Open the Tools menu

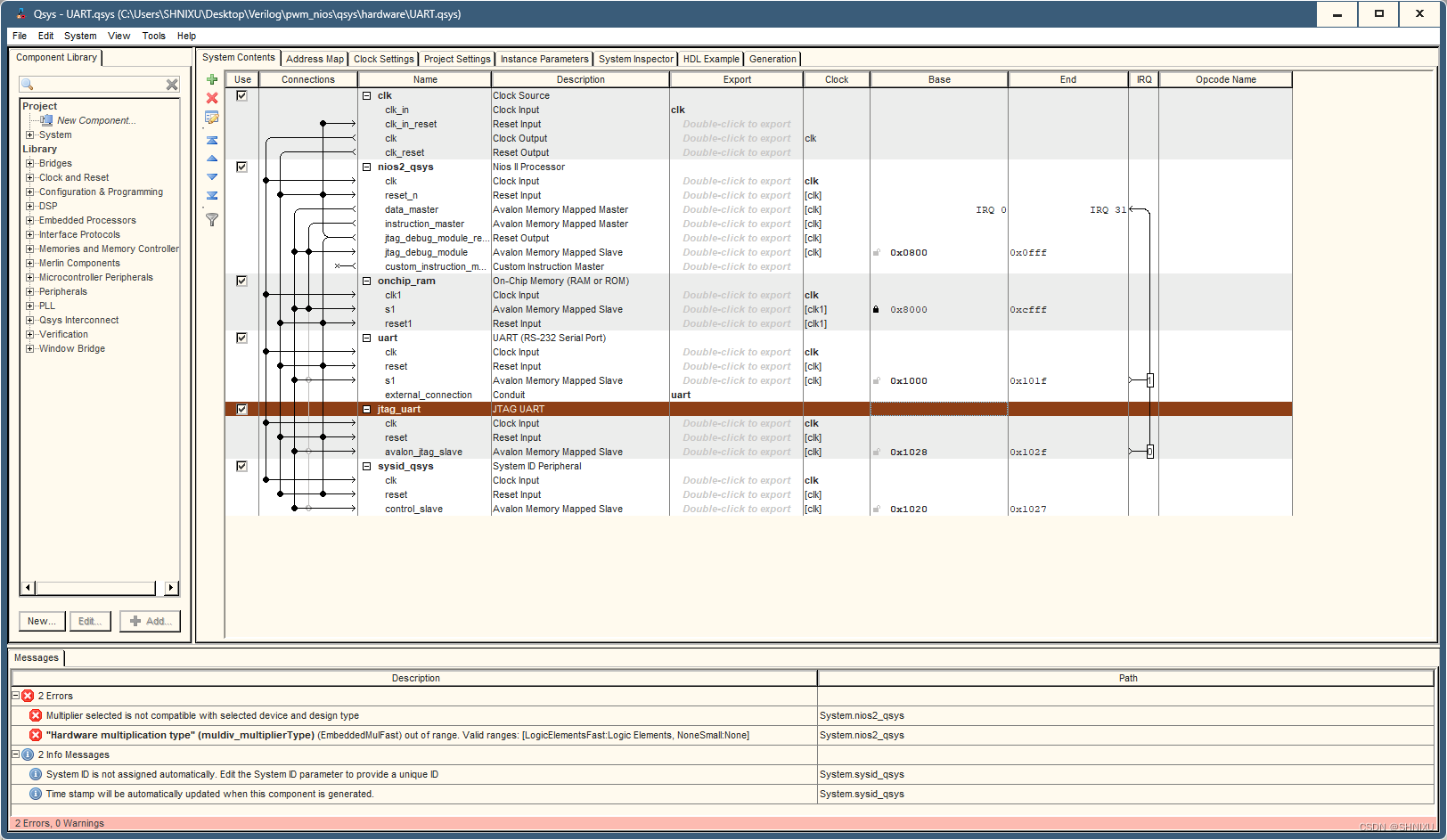click(x=154, y=36)
